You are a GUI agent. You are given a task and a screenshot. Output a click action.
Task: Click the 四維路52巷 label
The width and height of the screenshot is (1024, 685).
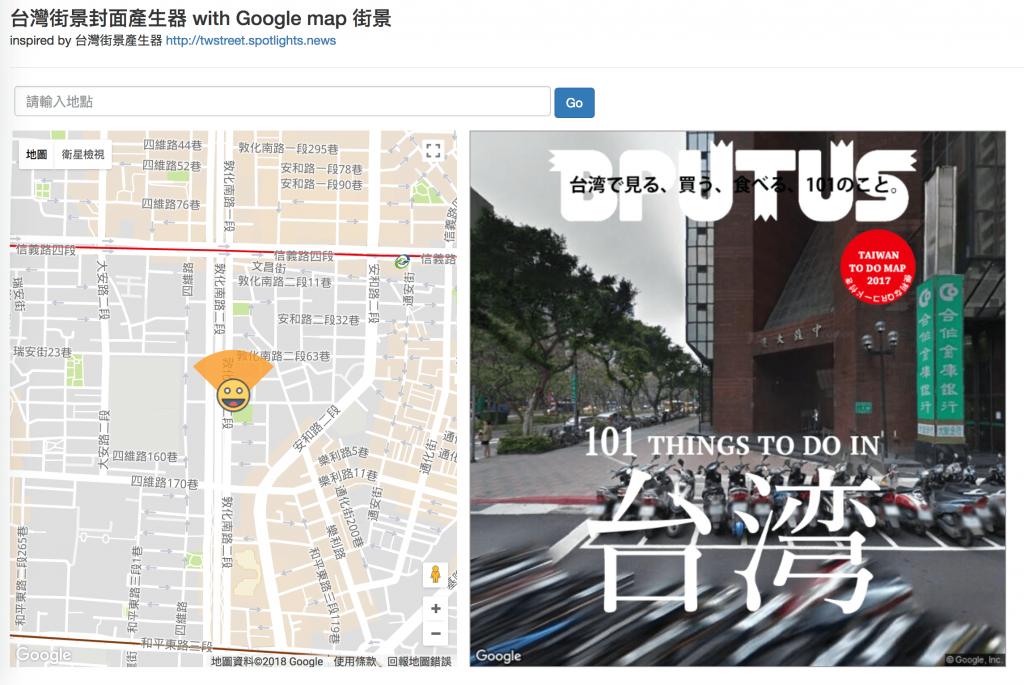(x=172, y=165)
